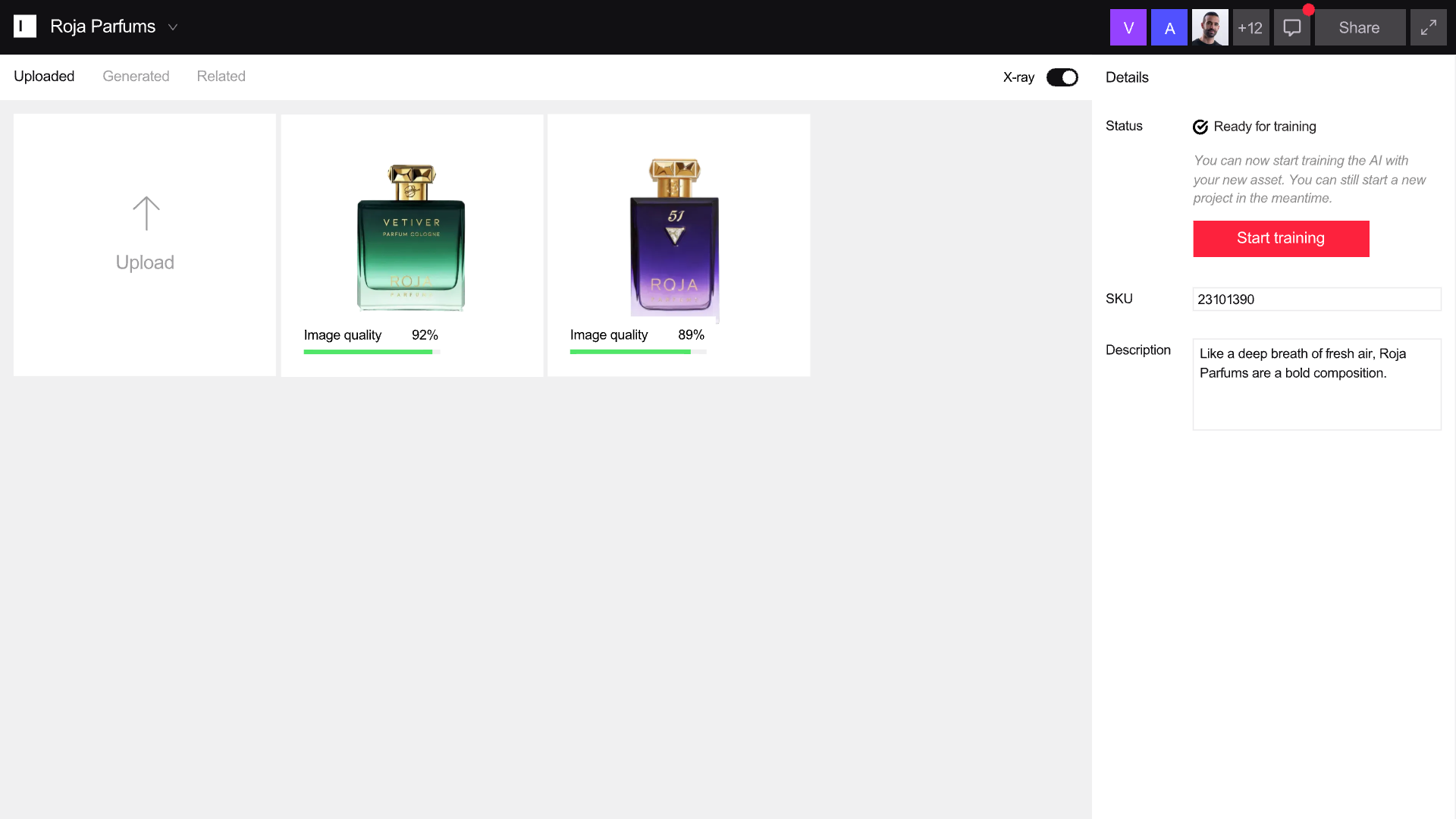Switch to the Generated tab

(x=136, y=76)
